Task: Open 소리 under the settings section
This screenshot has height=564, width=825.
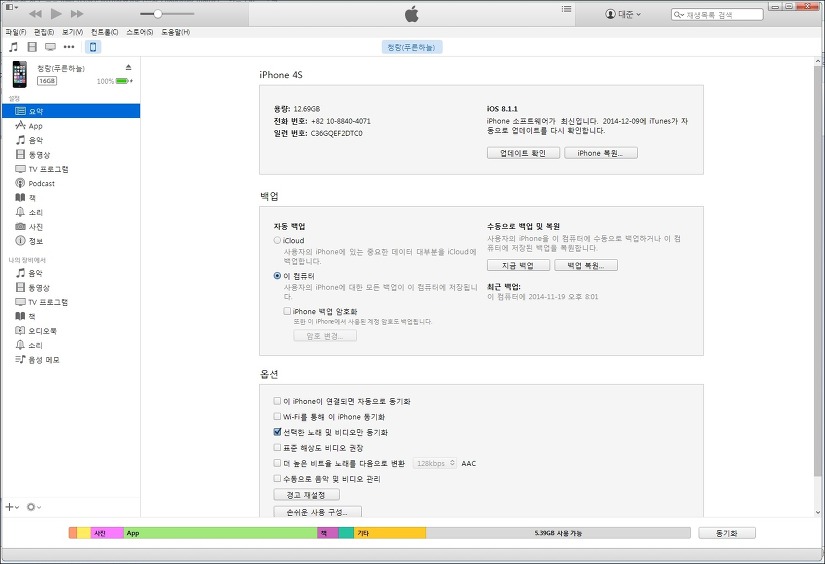Action: pos(71,212)
